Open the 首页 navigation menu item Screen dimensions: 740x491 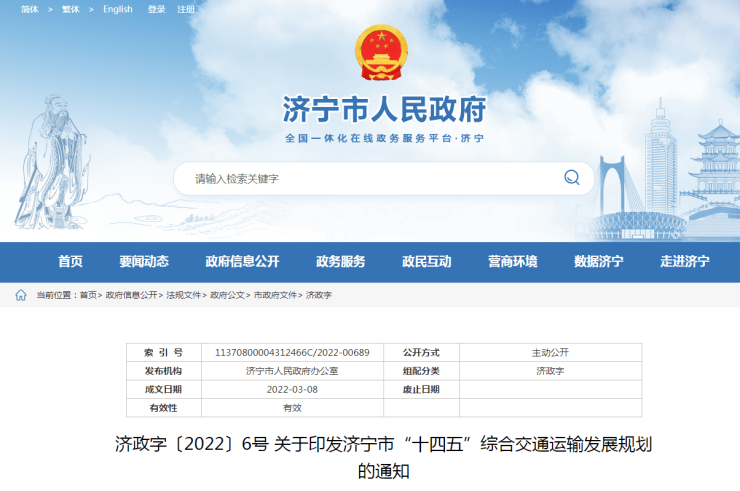[70, 262]
